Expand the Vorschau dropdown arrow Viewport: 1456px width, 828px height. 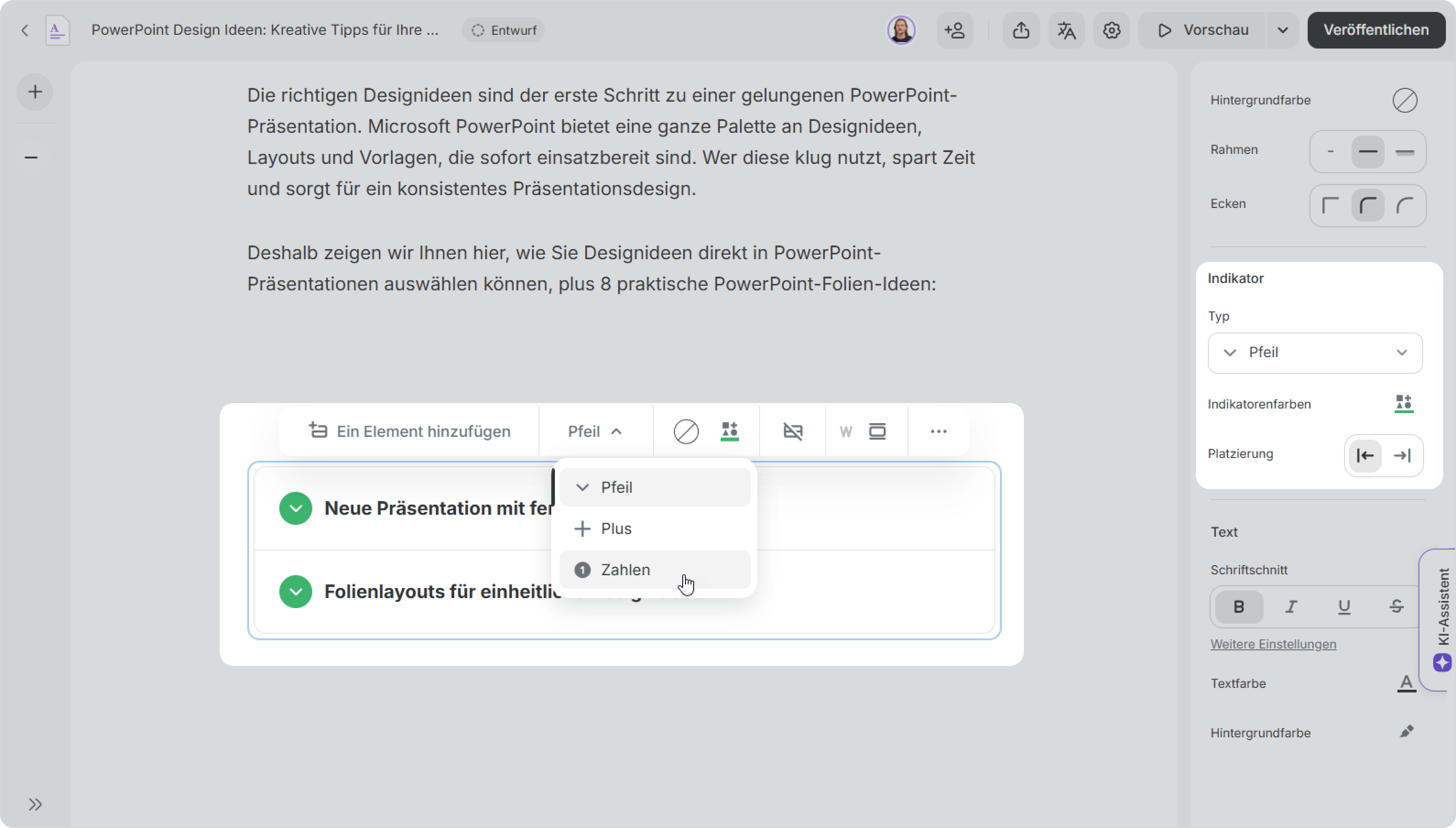[1282, 30]
